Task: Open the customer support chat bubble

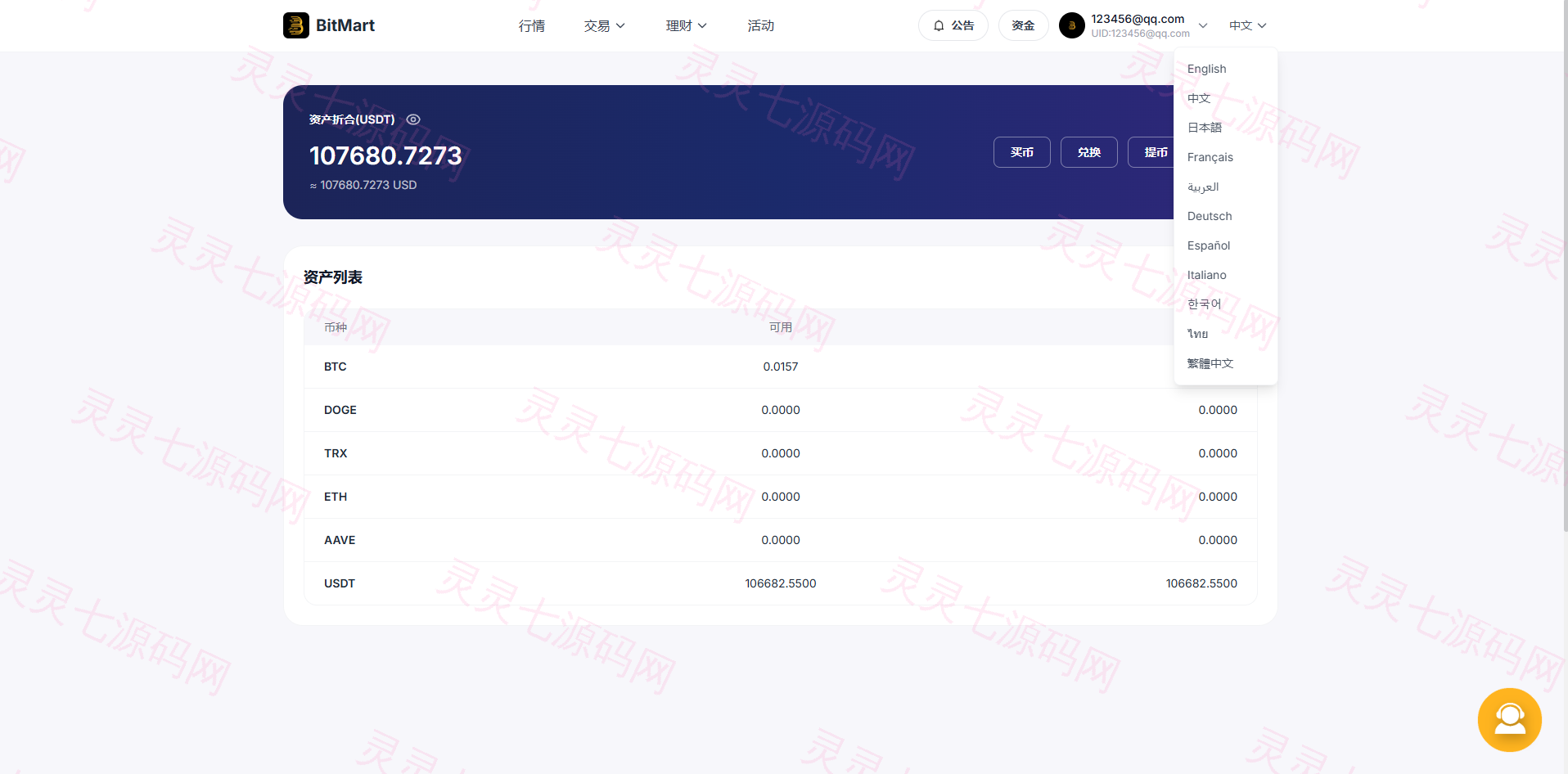Action: coord(1509,719)
